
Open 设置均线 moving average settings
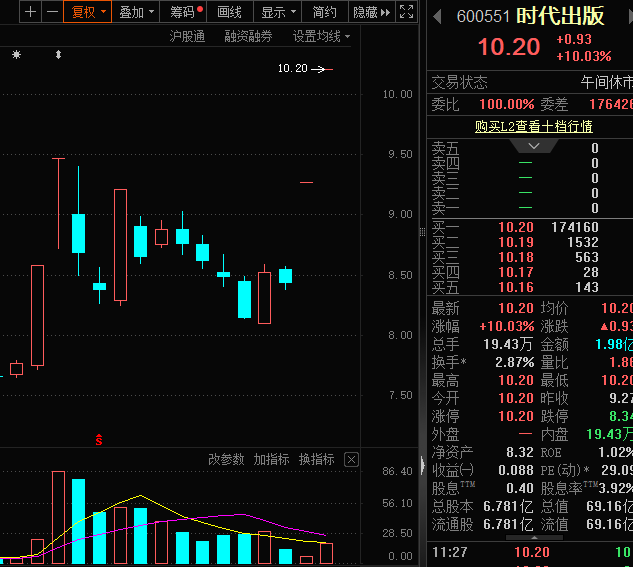[x=321, y=37]
